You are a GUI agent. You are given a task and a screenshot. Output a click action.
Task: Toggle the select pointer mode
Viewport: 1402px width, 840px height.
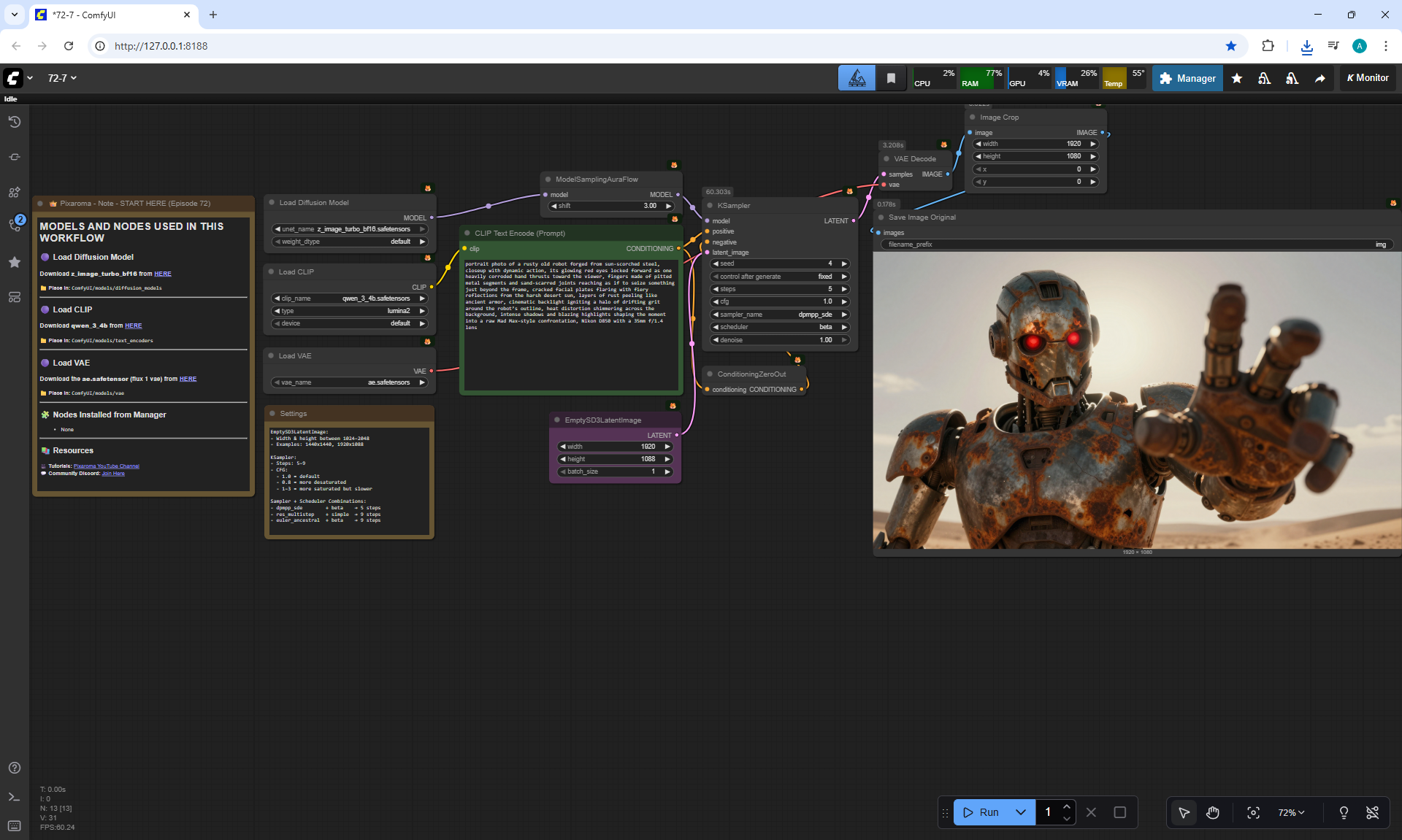[1184, 812]
